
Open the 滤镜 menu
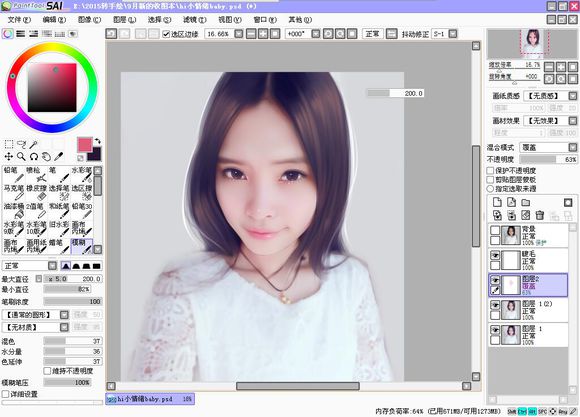tap(195, 20)
